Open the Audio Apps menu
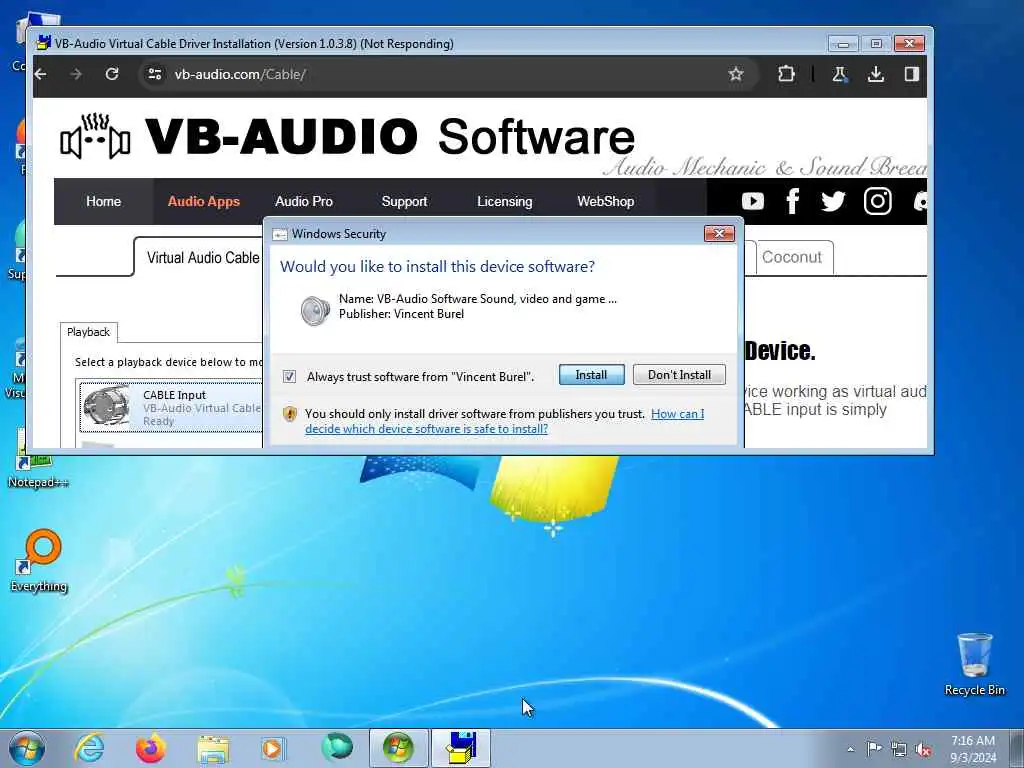 point(204,201)
